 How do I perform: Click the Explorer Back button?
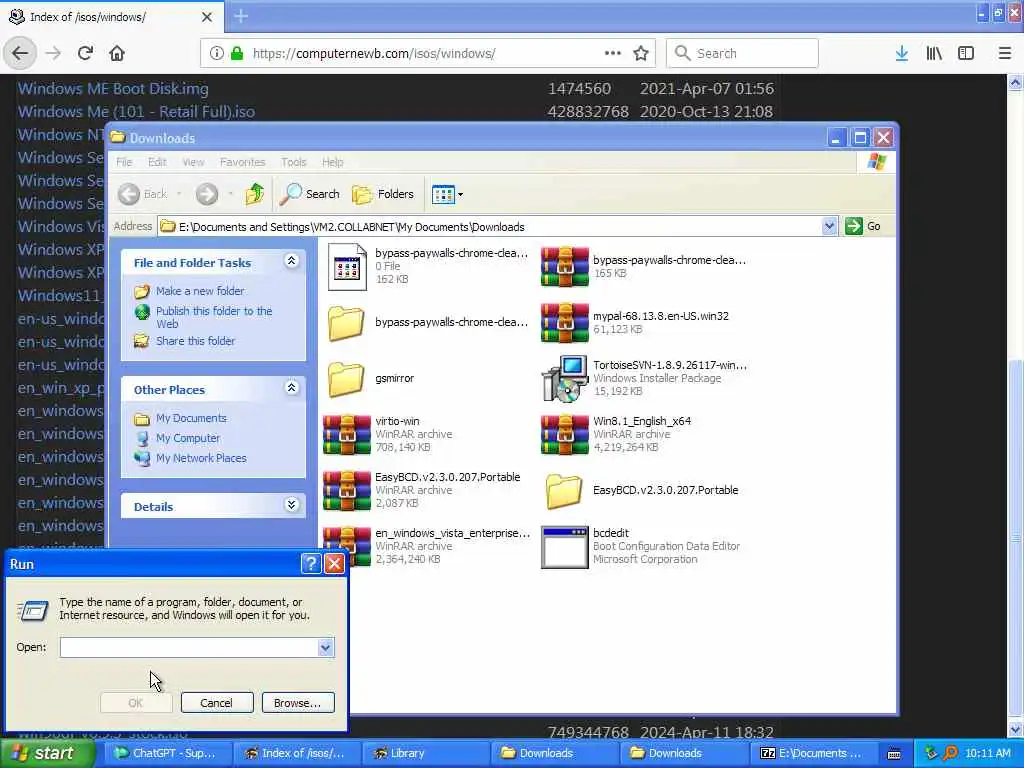tap(143, 194)
